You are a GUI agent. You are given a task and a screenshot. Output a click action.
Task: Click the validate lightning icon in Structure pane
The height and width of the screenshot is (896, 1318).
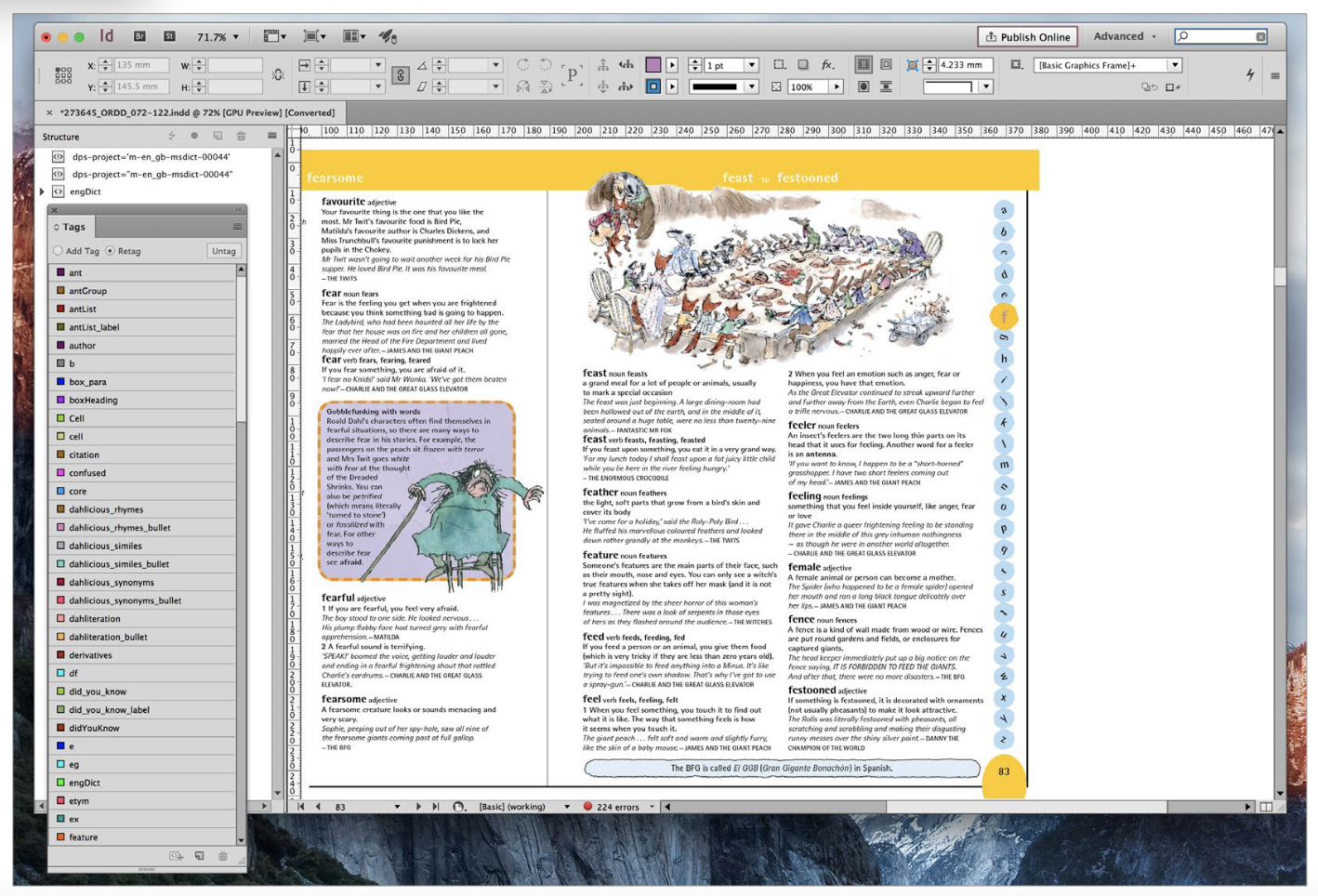pos(171,136)
